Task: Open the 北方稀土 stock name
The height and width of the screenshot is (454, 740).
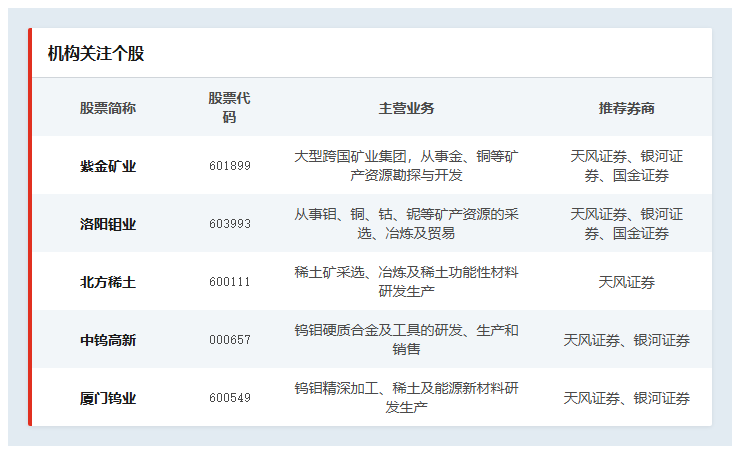Action: click(108, 282)
